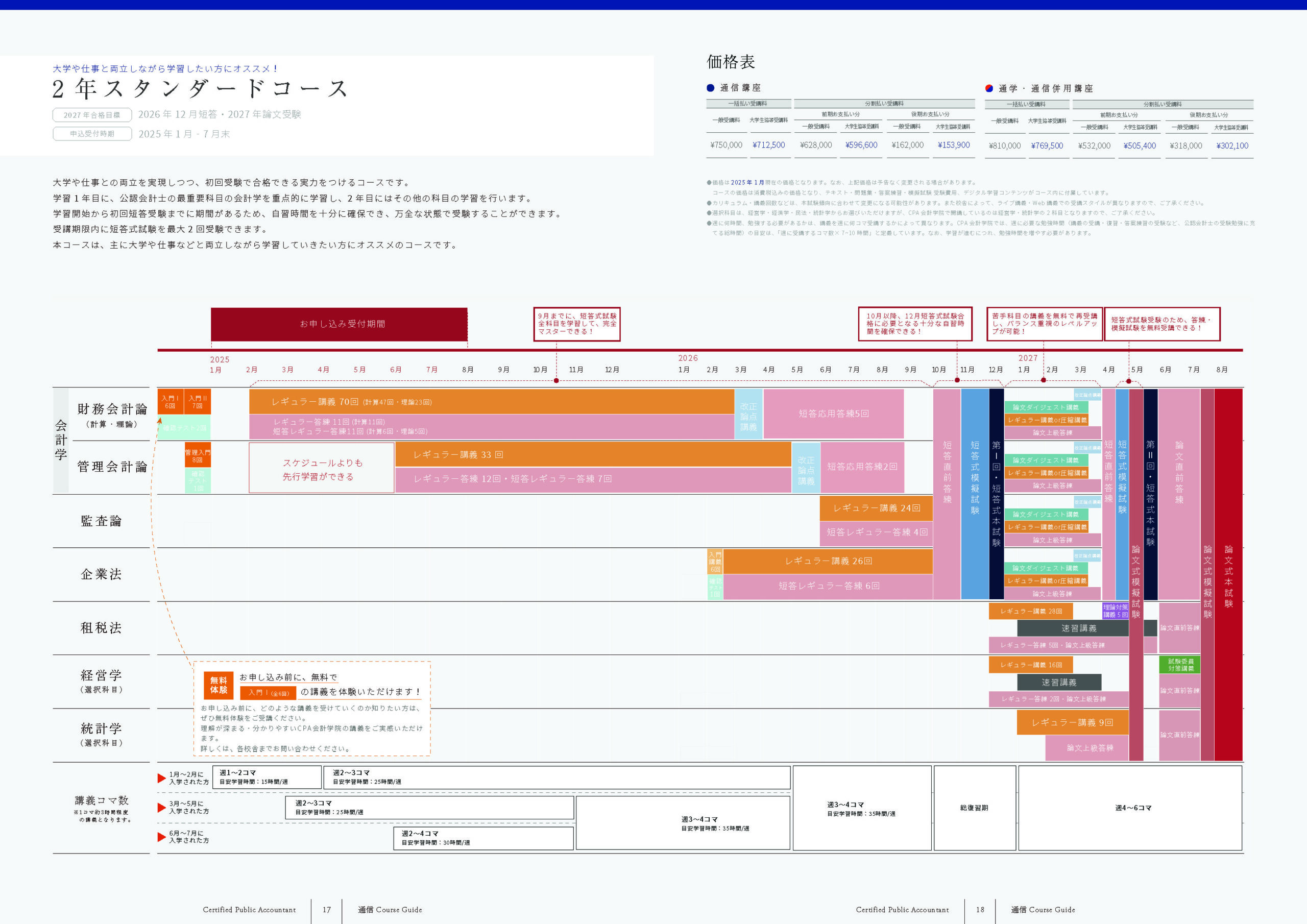
Task: Click the 企業法 subject label
Action: pos(101,574)
